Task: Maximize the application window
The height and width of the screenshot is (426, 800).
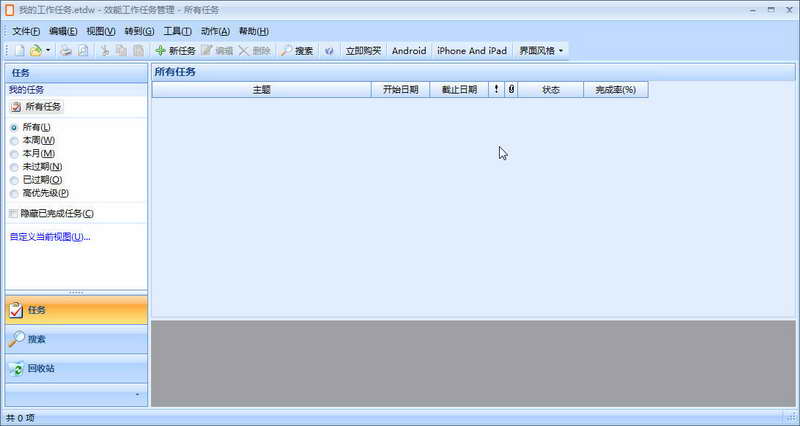Action: point(771,10)
